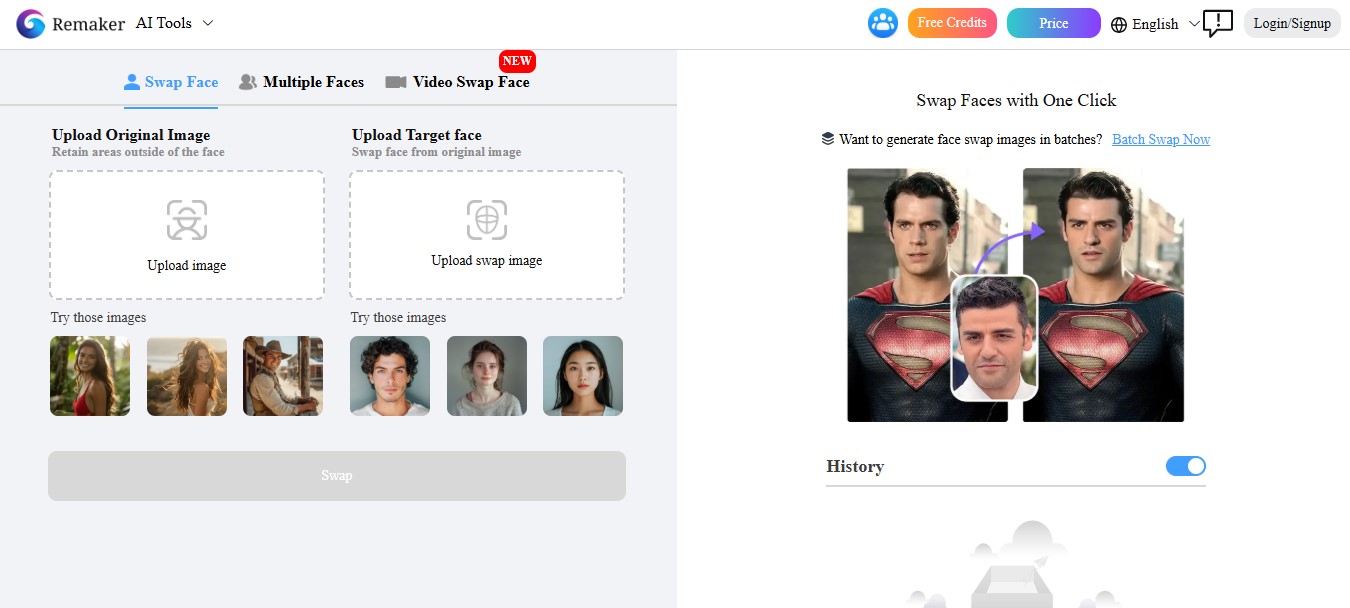
Task: Click the Swap Face person icon
Action: click(x=131, y=82)
